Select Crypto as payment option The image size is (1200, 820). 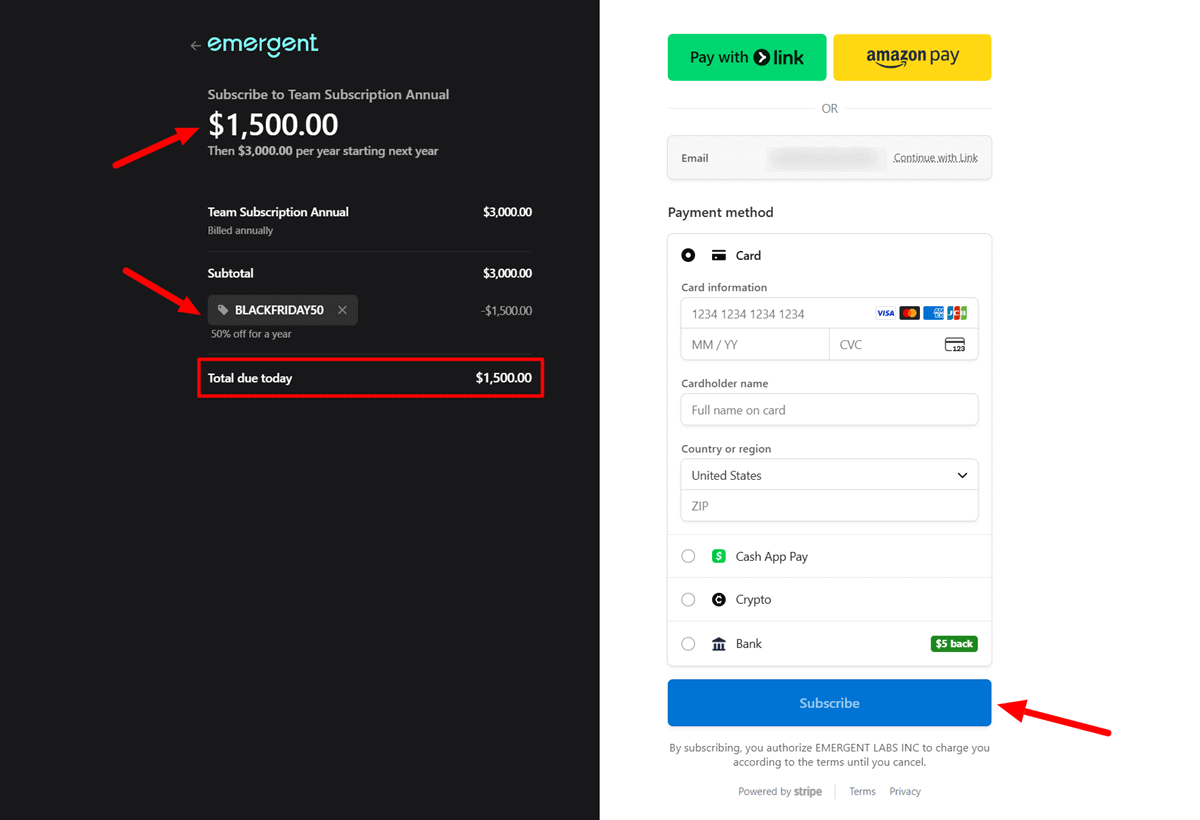688,599
